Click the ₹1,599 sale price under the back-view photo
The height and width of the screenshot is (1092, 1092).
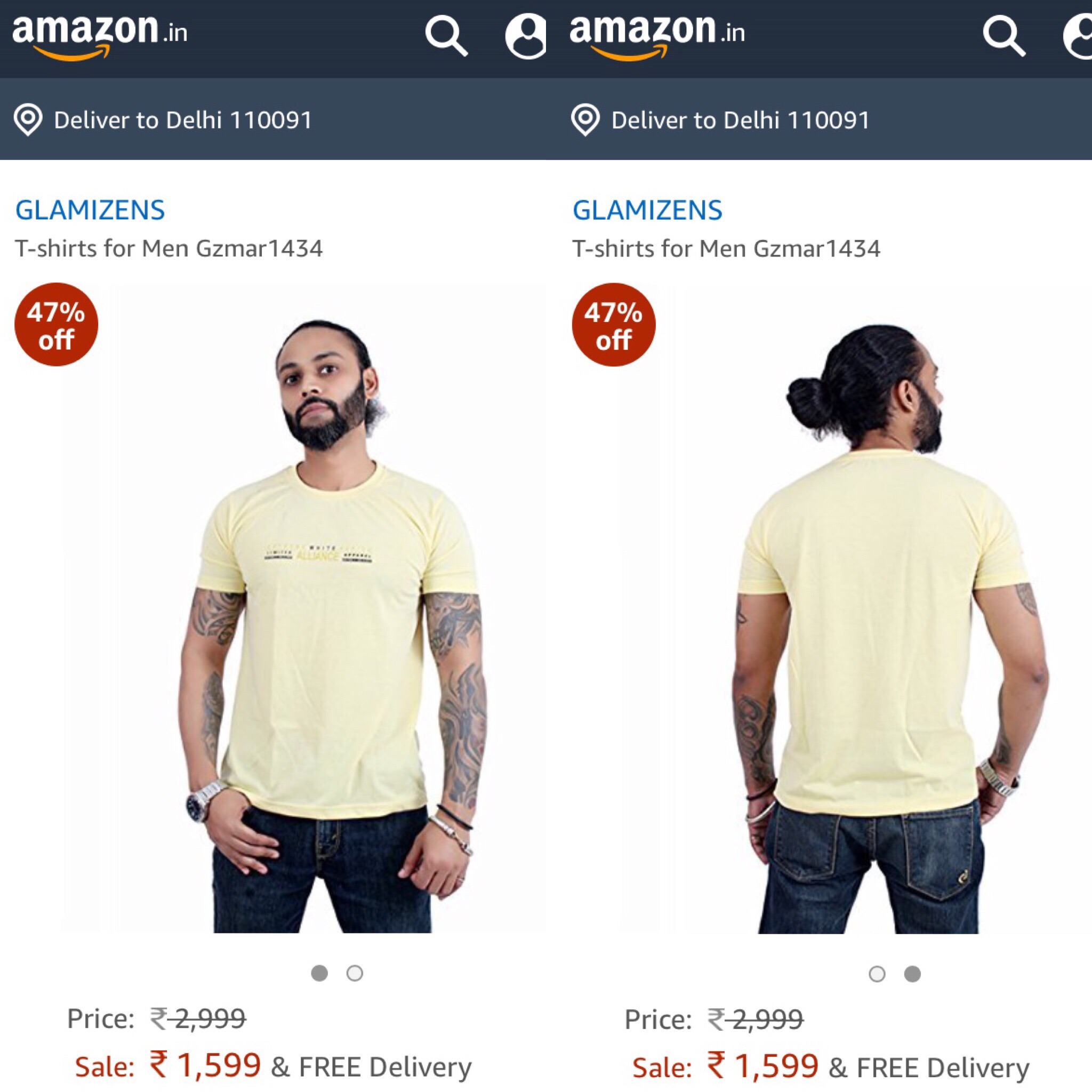click(x=762, y=1065)
